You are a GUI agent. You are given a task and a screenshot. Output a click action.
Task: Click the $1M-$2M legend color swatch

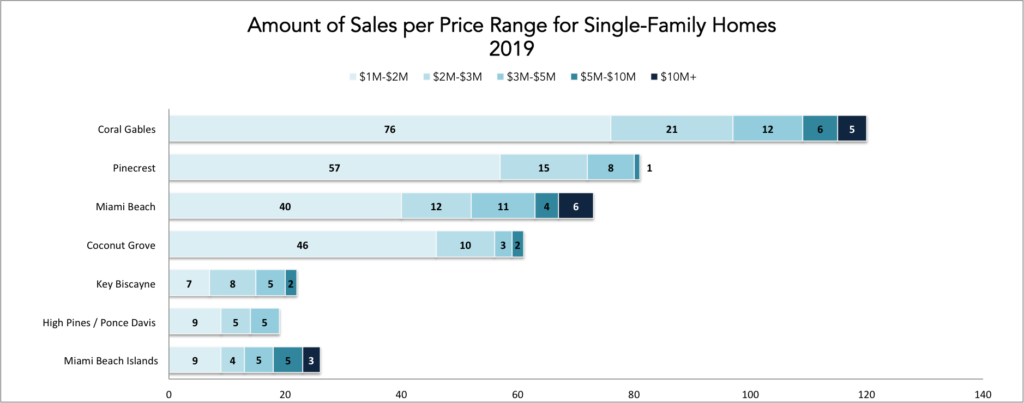pos(353,77)
